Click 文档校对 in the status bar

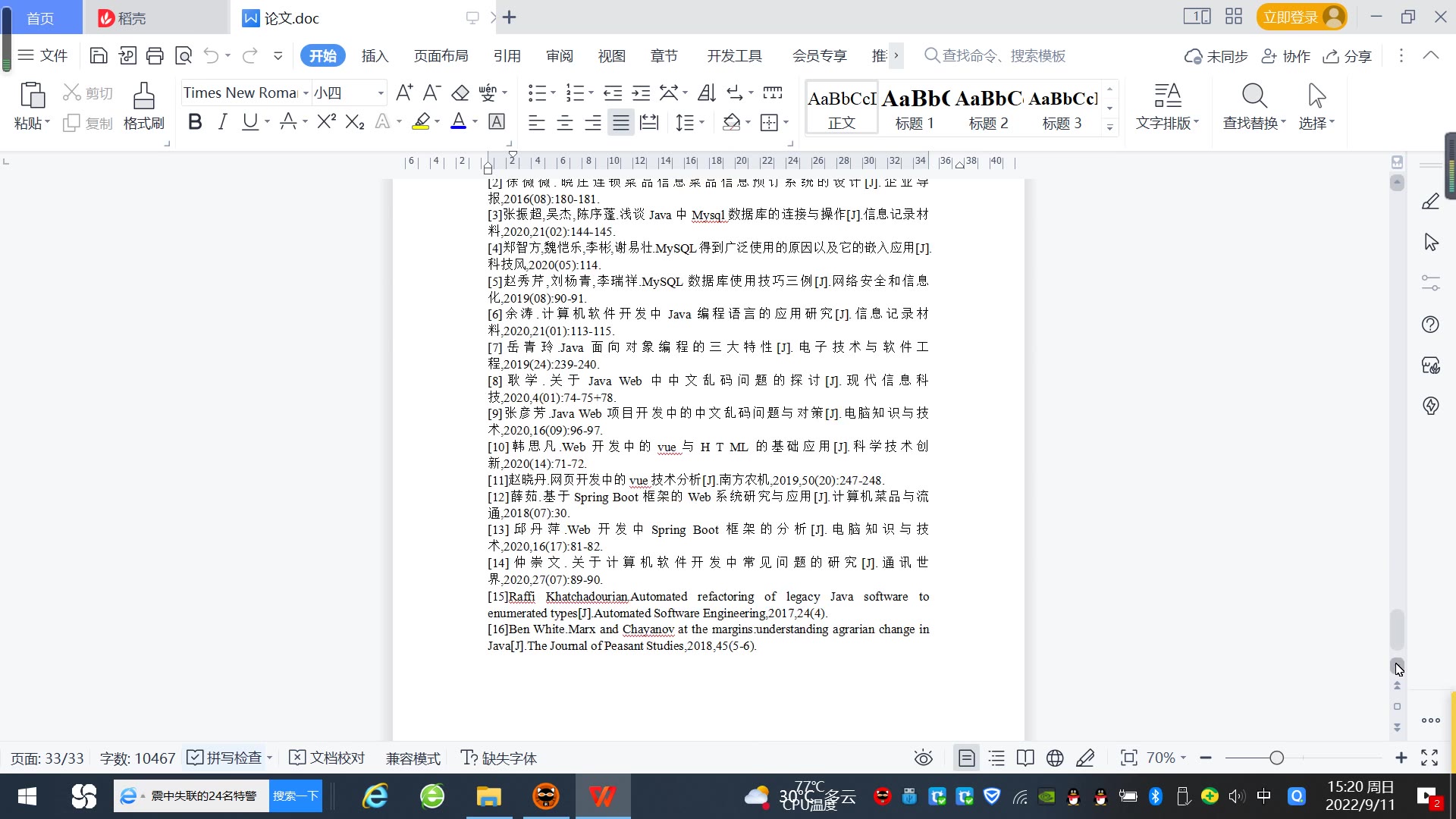(328, 758)
